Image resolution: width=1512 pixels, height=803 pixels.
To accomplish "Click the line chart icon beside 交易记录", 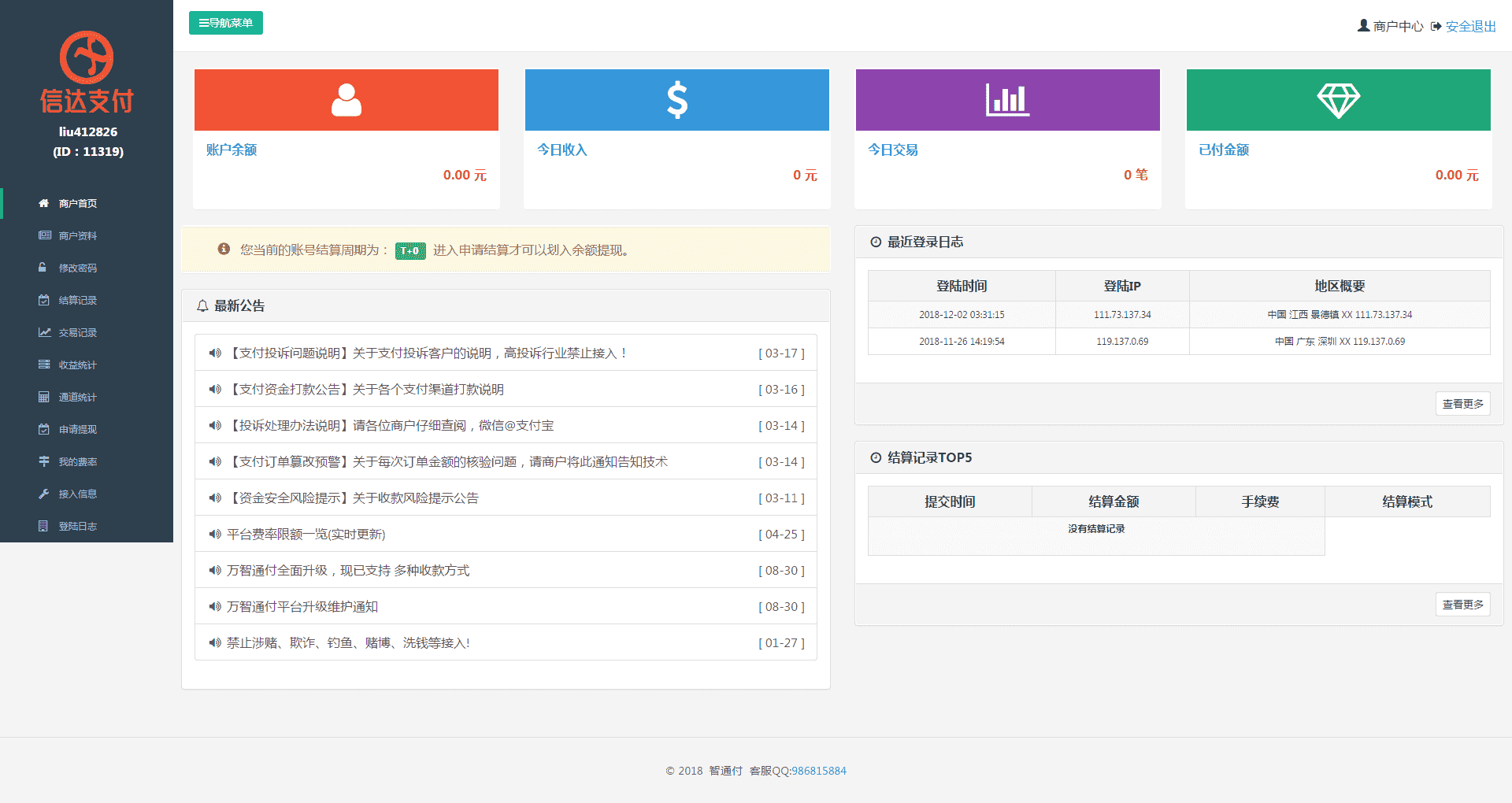I will point(44,332).
